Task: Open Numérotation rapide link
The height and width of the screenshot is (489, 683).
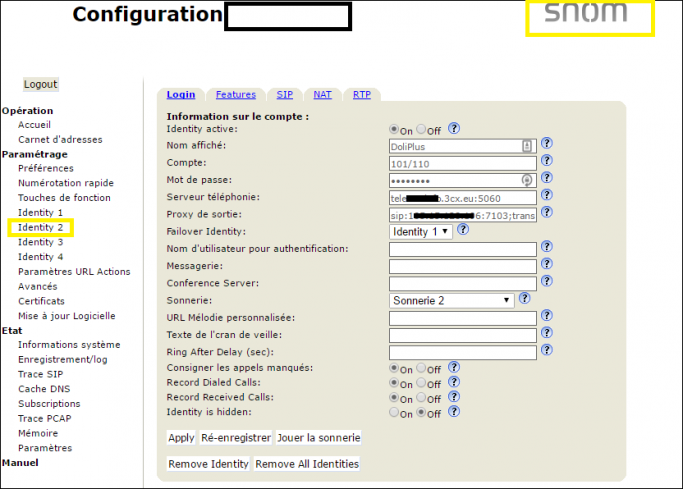Action: coord(66,183)
